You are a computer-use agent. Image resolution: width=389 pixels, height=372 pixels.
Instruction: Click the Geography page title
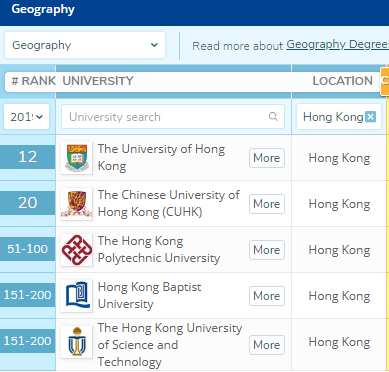point(43,9)
